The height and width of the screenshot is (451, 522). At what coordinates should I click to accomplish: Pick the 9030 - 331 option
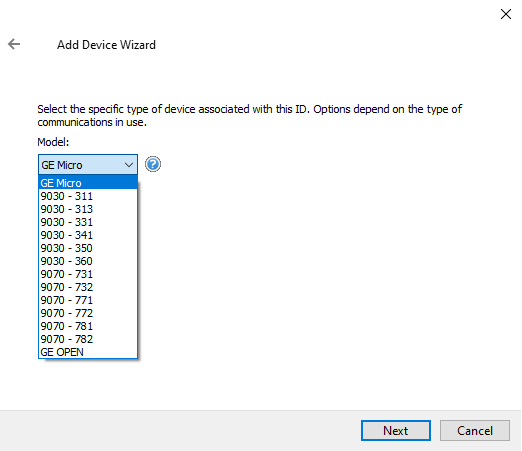[x=88, y=222]
